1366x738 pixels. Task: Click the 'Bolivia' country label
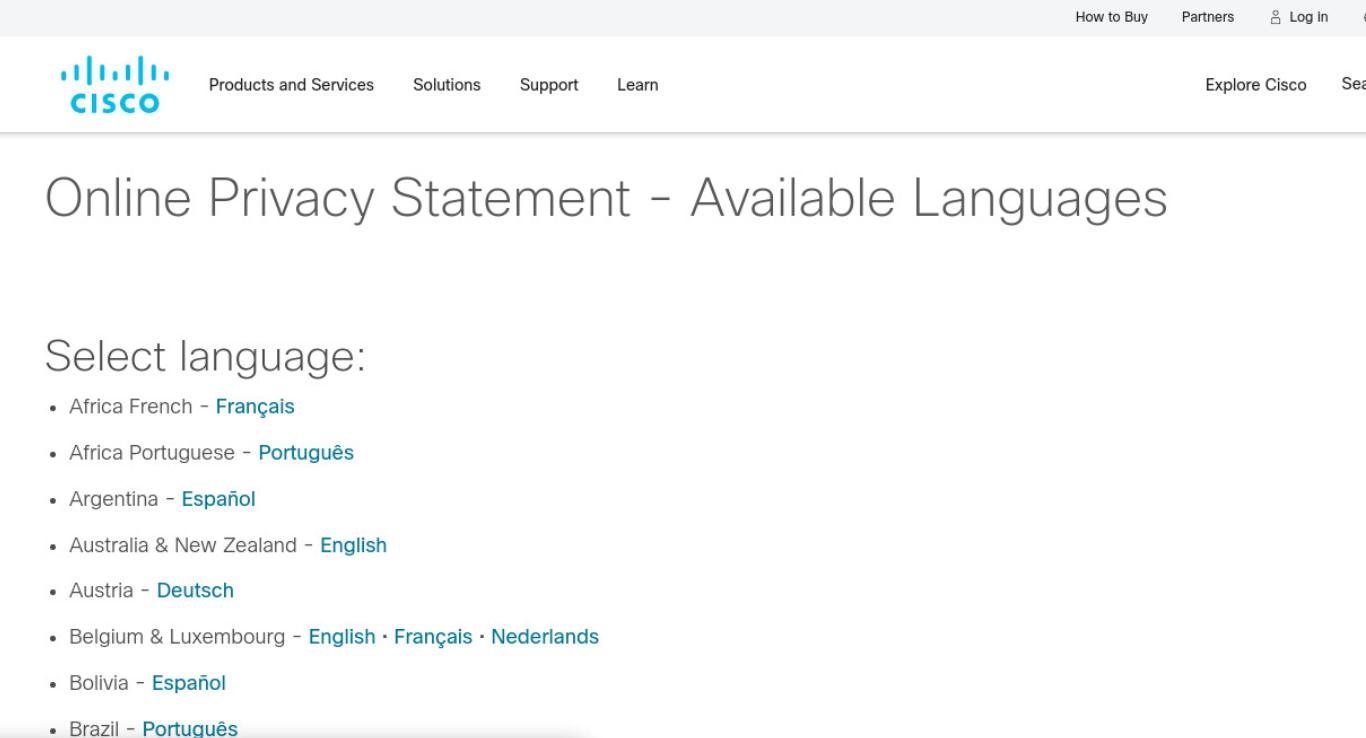click(x=99, y=683)
